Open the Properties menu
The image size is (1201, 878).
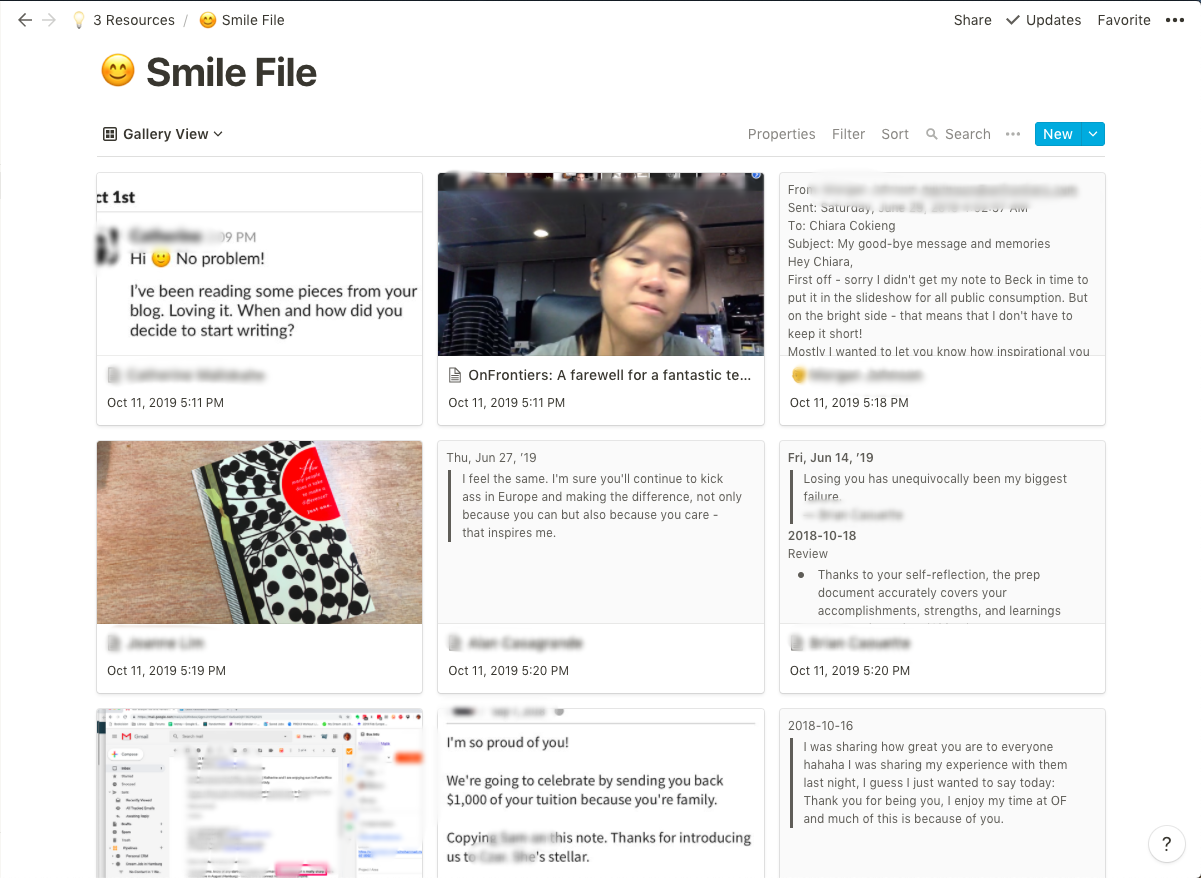click(781, 133)
